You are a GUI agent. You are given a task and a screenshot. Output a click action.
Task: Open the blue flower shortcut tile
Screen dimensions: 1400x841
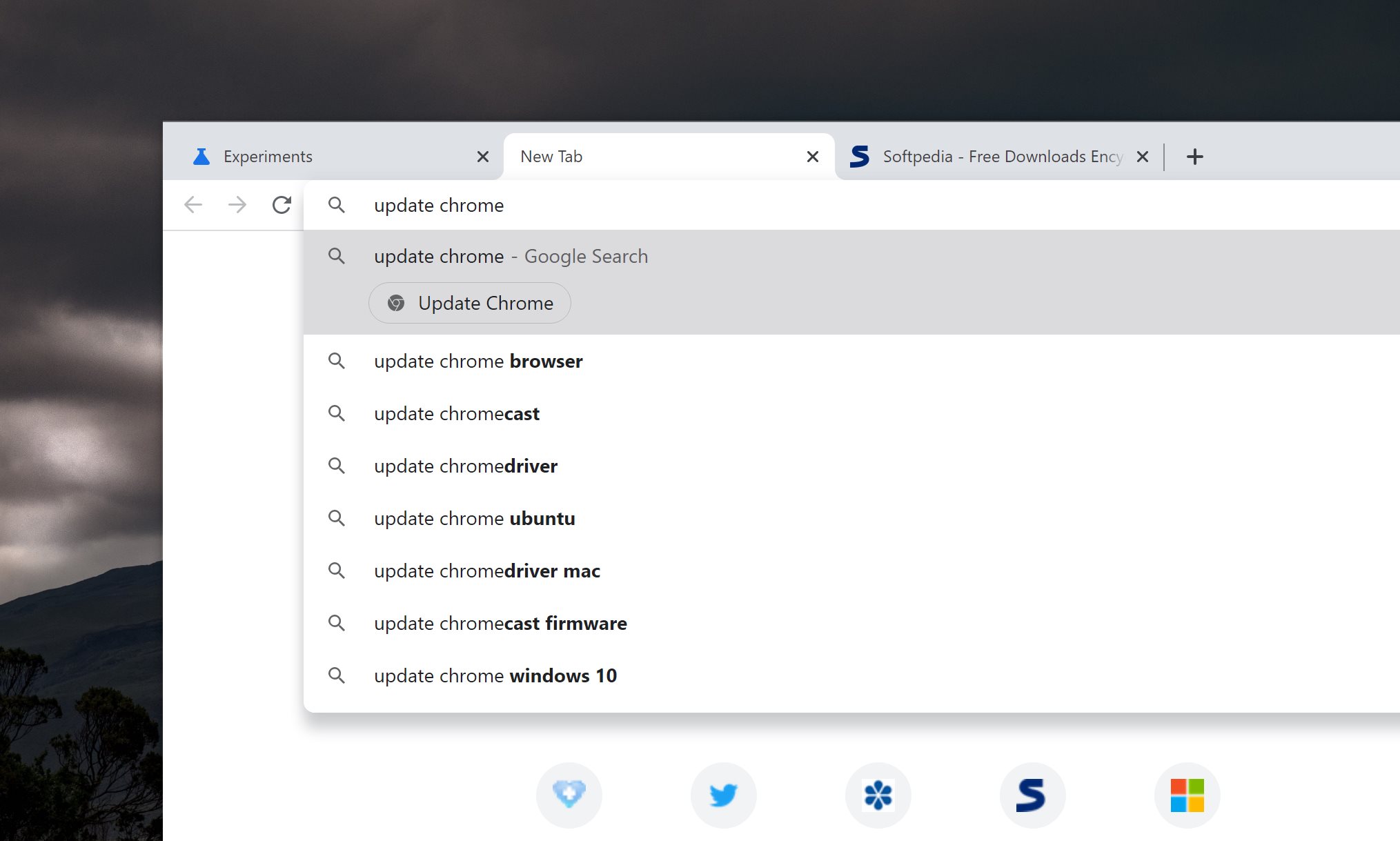(878, 795)
